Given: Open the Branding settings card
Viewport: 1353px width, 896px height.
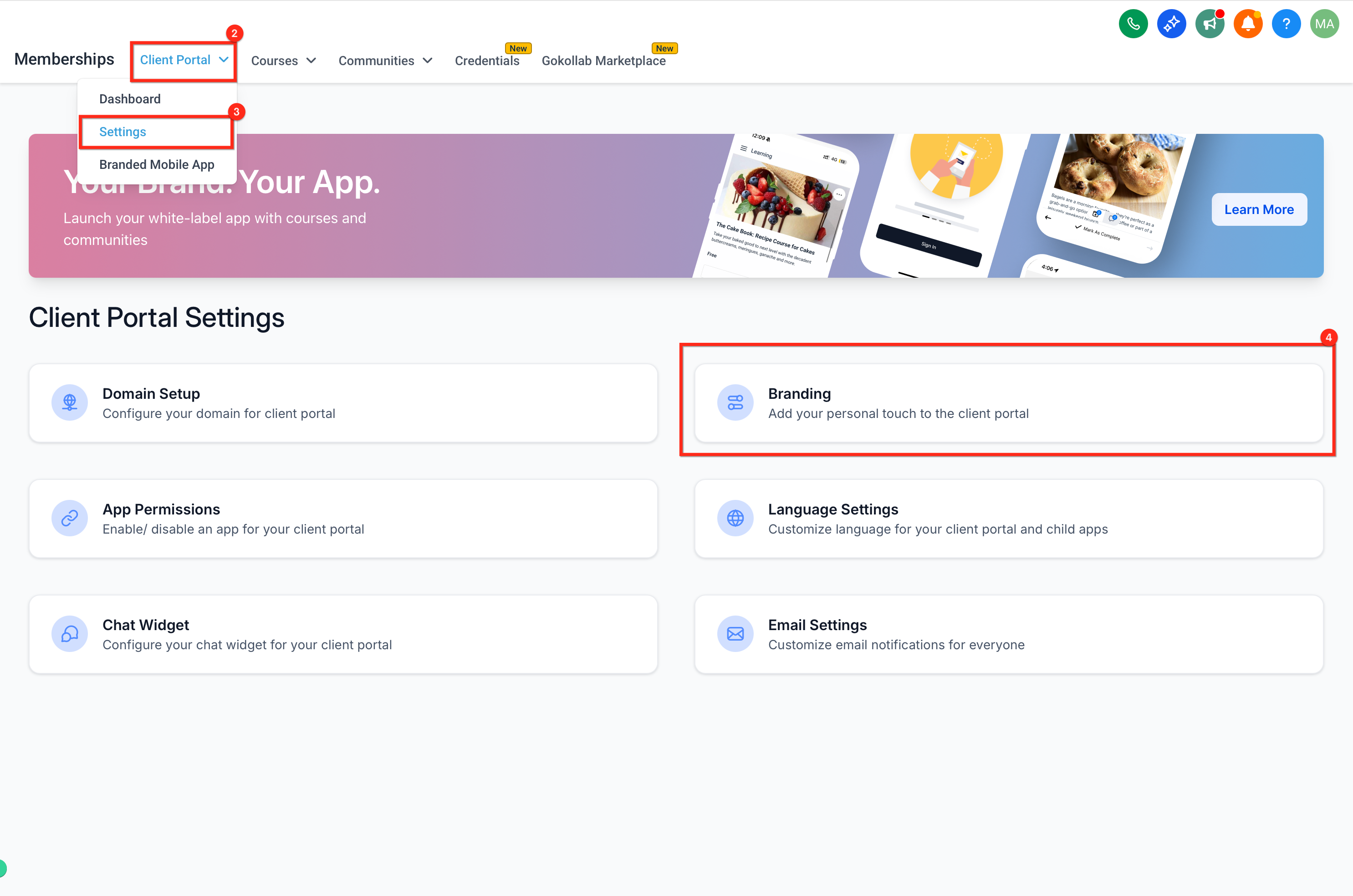Looking at the screenshot, I should [1008, 403].
